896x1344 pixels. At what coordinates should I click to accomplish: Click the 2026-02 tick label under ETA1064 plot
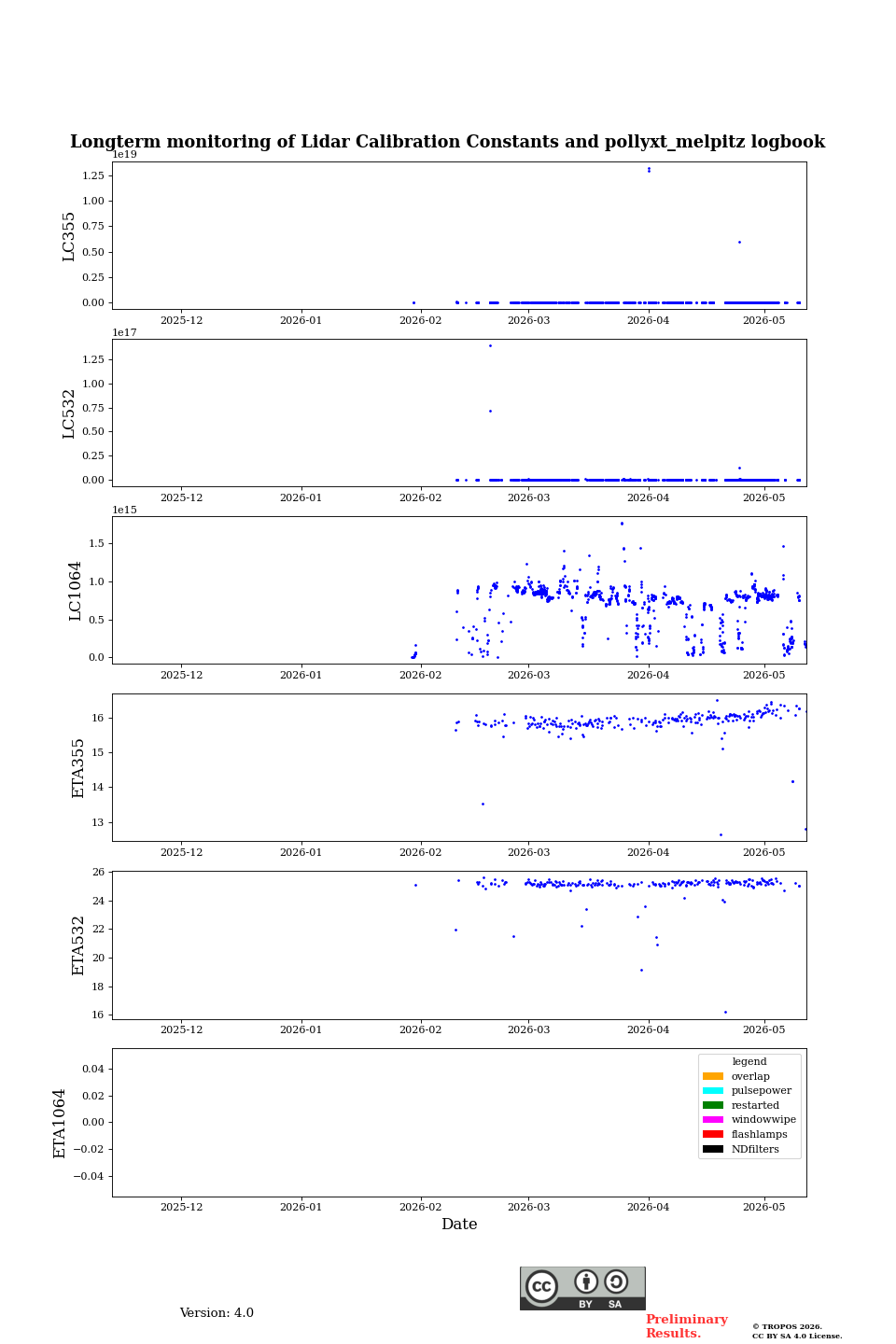[x=421, y=1207]
